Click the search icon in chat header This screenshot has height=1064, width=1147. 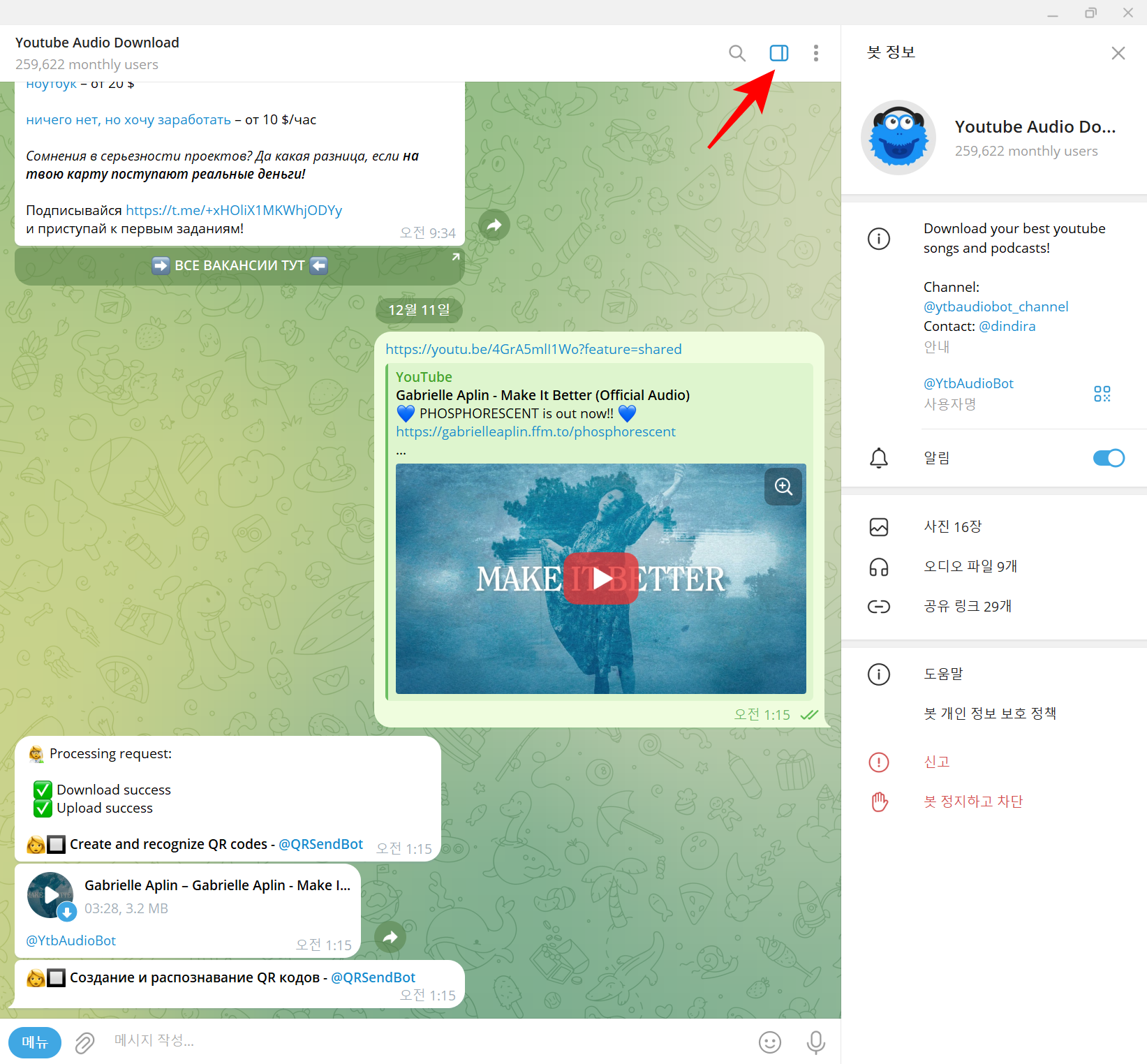pyautogui.click(x=737, y=53)
